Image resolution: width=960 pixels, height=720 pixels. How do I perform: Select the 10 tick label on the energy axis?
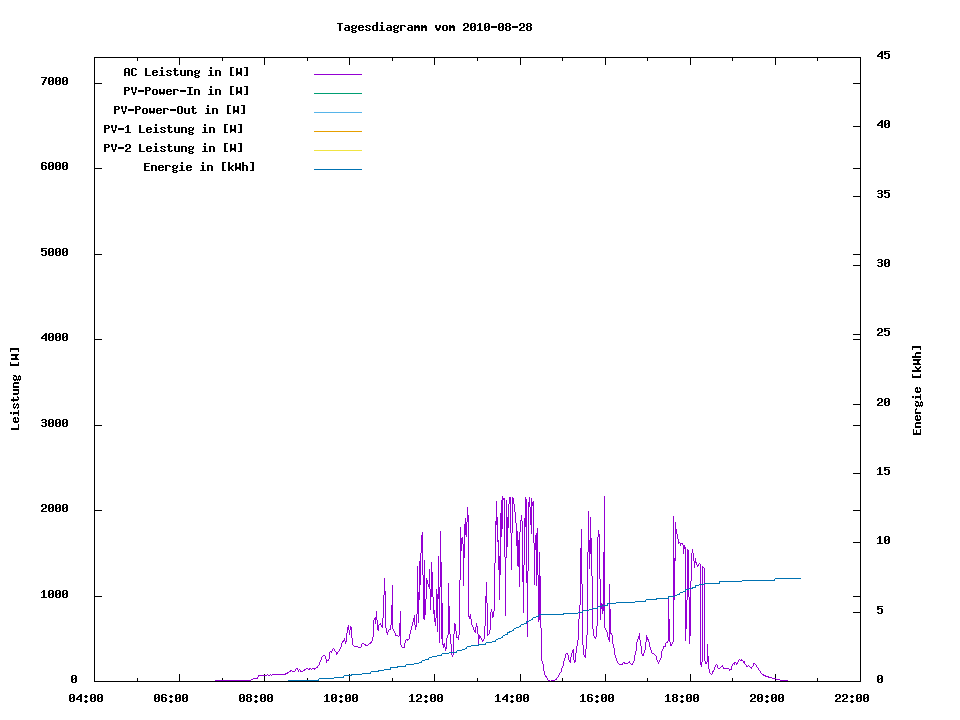(x=883, y=541)
